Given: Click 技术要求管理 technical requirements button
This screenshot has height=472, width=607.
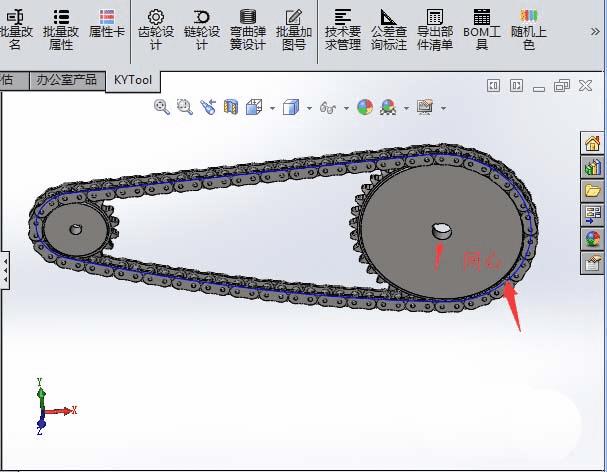Looking at the screenshot, I should pos(342,29).
